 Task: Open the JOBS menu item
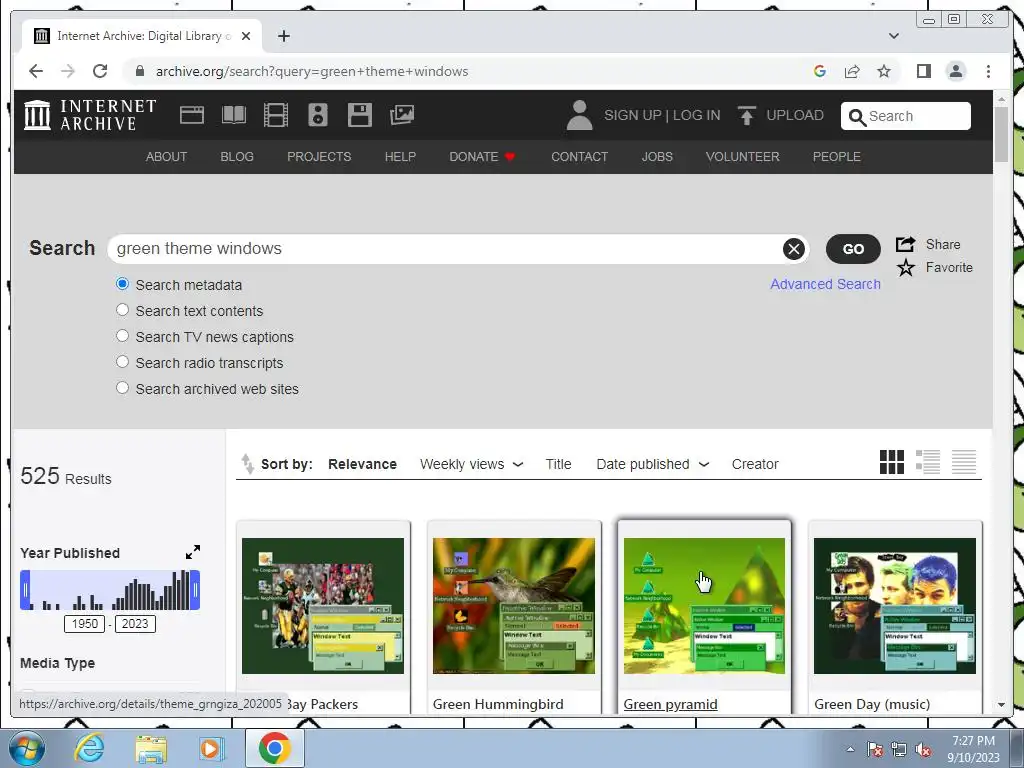click(657, 157)
